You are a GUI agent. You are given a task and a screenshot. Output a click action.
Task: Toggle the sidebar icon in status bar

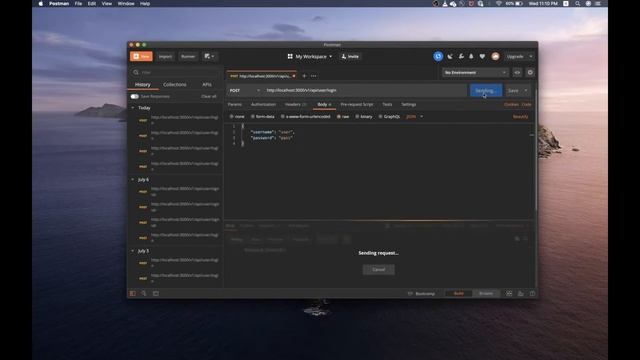point(133,293)
